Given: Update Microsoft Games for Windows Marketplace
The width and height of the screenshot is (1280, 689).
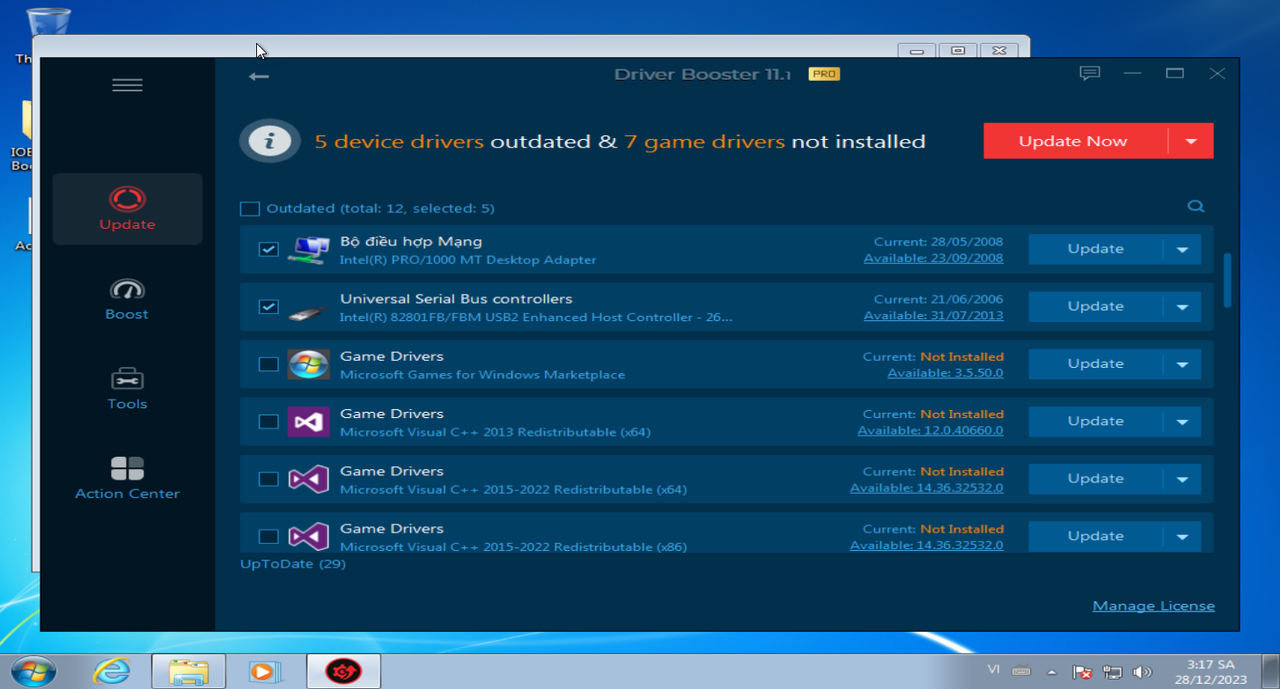Looking at the screenshot, I should (x=1095, y=364).
